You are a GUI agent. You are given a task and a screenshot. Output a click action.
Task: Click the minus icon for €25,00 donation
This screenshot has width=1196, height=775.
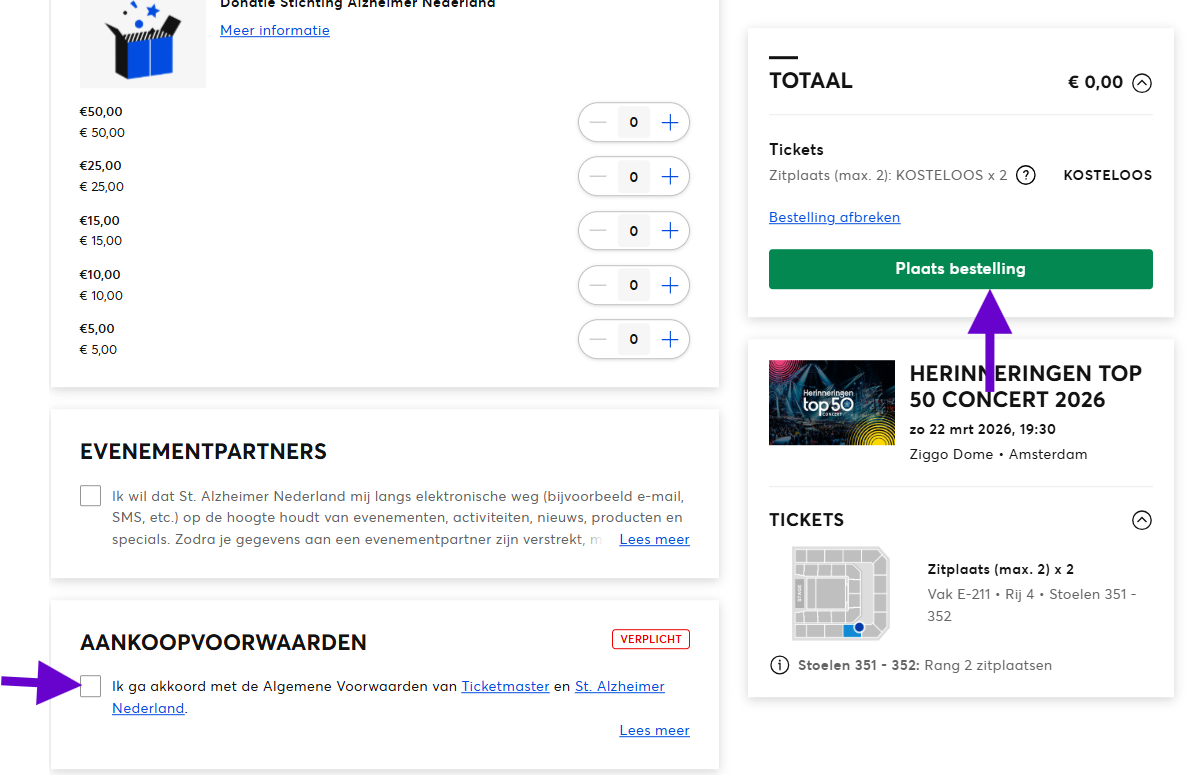point(598,176)
